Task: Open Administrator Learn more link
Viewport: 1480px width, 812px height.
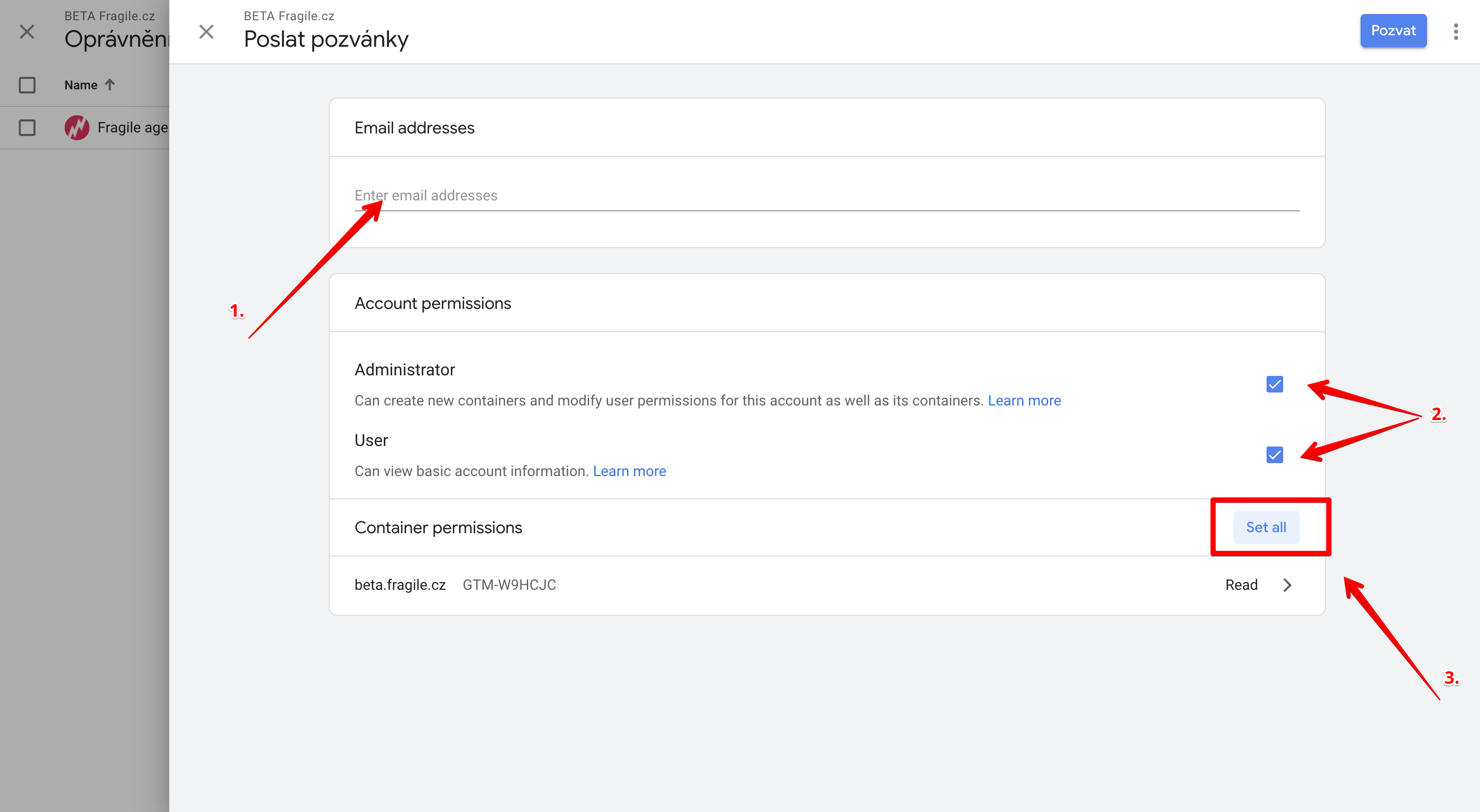Action: click(x=1024, y=400)
